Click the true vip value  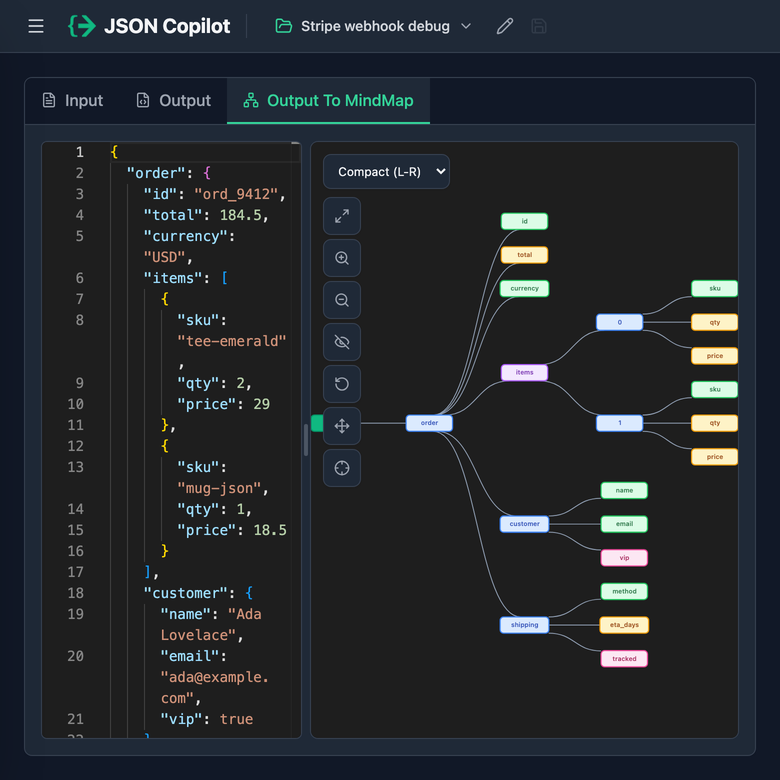click(236, 719)
